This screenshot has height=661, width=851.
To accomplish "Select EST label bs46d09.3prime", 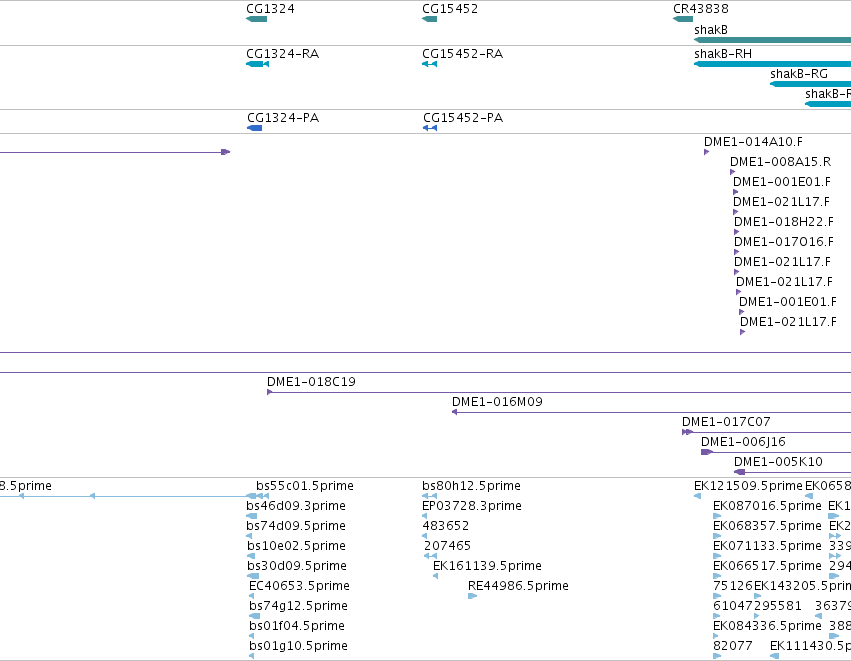I will (x=296, y=506).
